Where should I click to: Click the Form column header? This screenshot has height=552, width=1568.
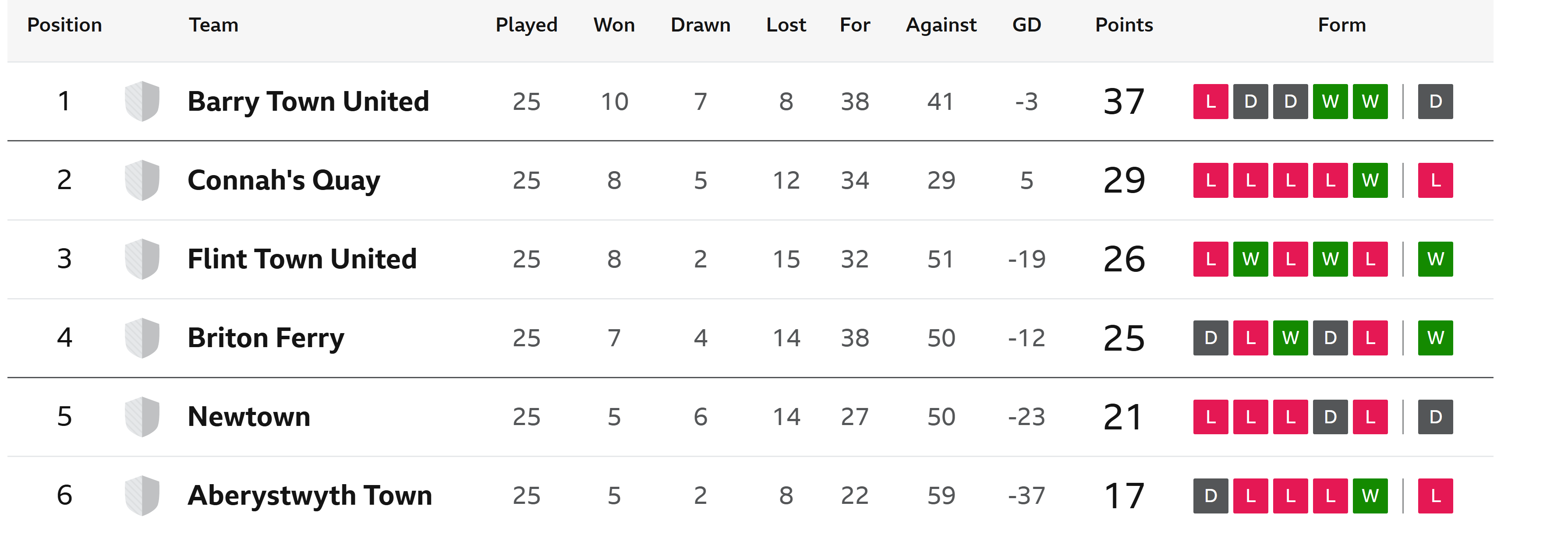[1341, 25]
